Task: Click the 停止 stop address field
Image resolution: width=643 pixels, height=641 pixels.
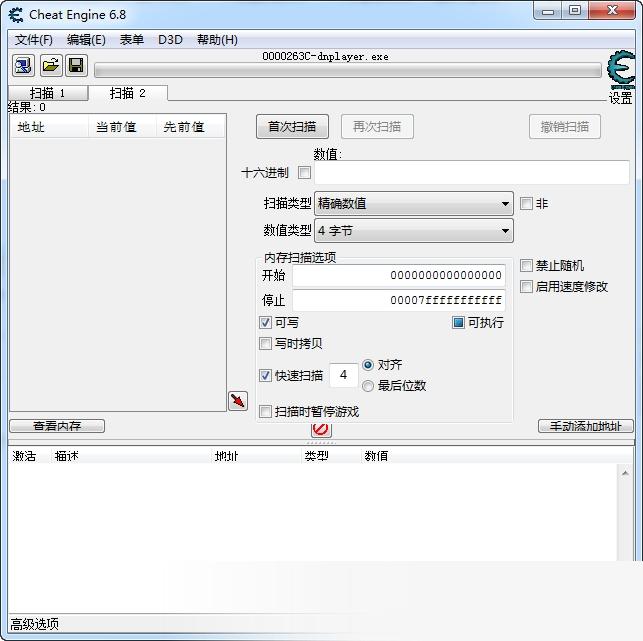Action: 399,301
